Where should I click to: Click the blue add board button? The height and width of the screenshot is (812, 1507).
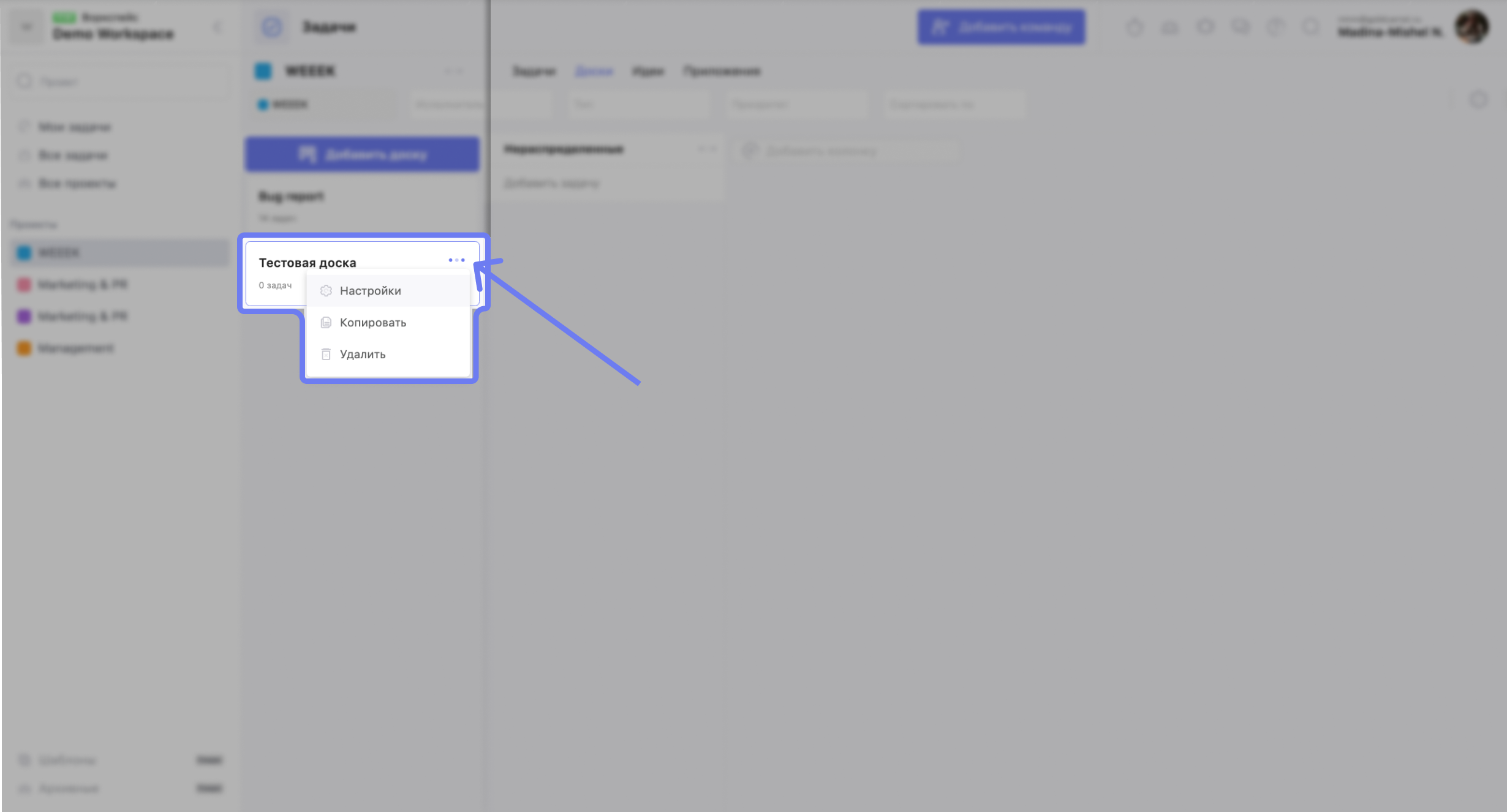pyautogui.click(x=362, y=154)
